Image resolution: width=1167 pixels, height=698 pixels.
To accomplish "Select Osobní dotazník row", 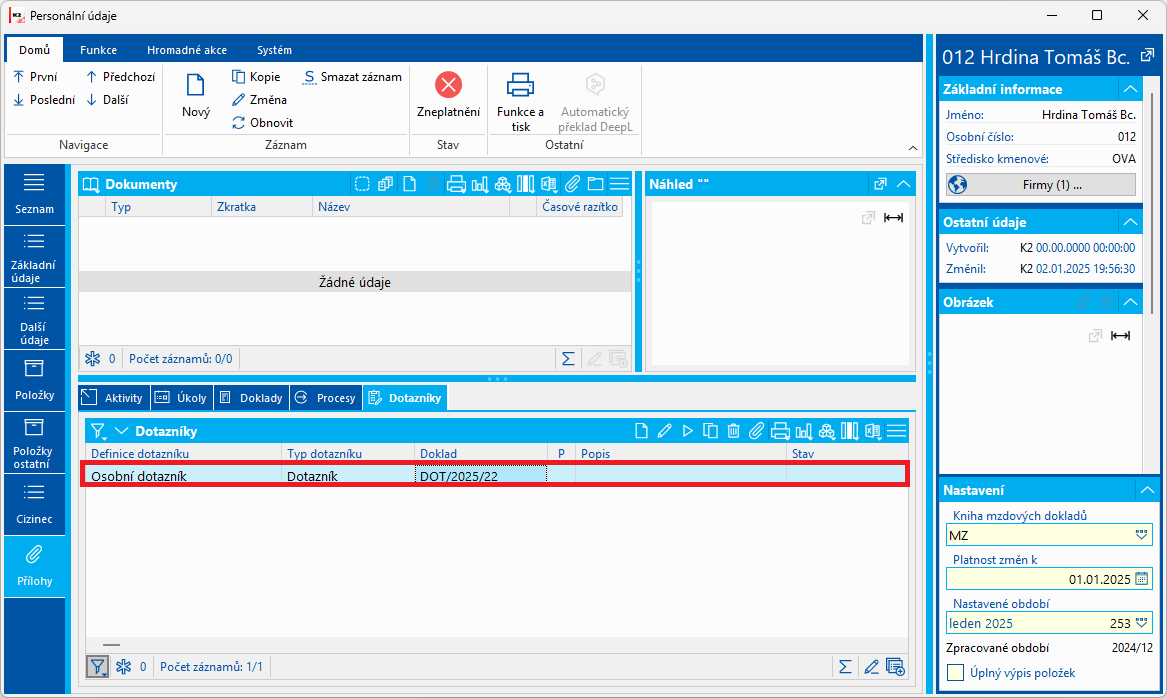I will point(495,476).
